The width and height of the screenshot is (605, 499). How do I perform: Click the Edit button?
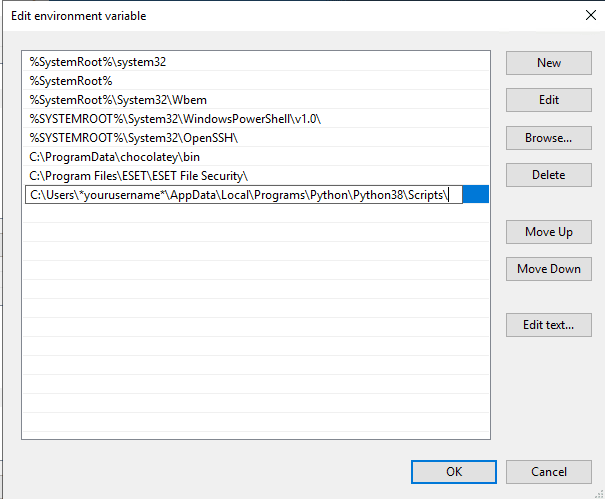tap(548, 100)
